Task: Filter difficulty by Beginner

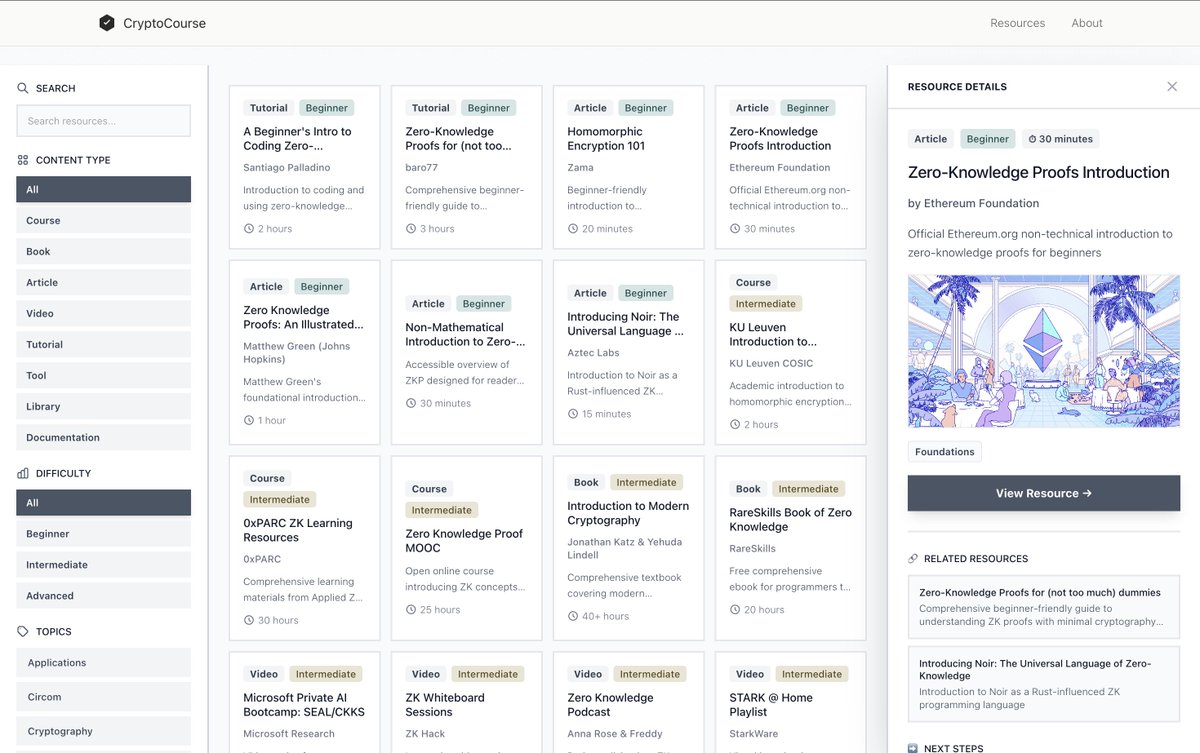Action: click(x=104, y=534)
